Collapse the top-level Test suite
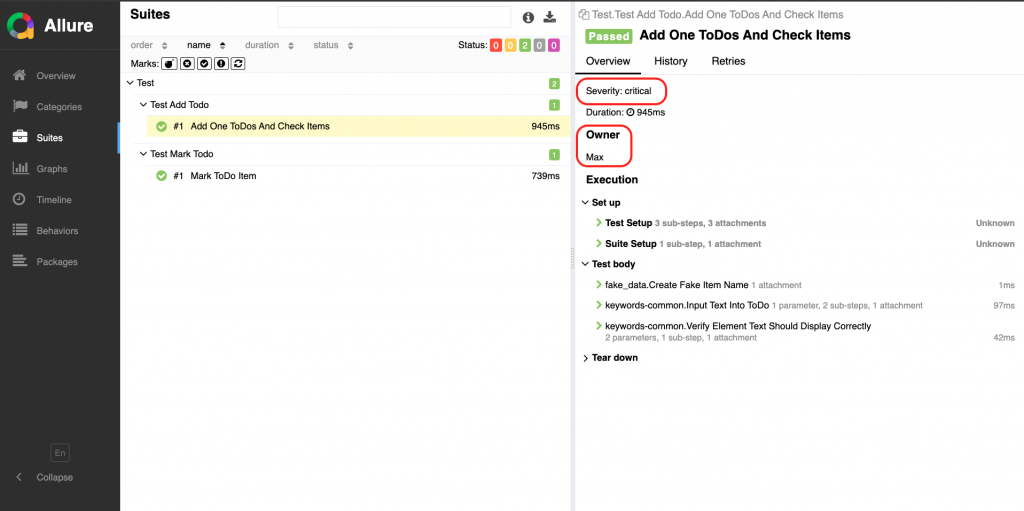The image size is (1024, 511). [x=343, y=84]
